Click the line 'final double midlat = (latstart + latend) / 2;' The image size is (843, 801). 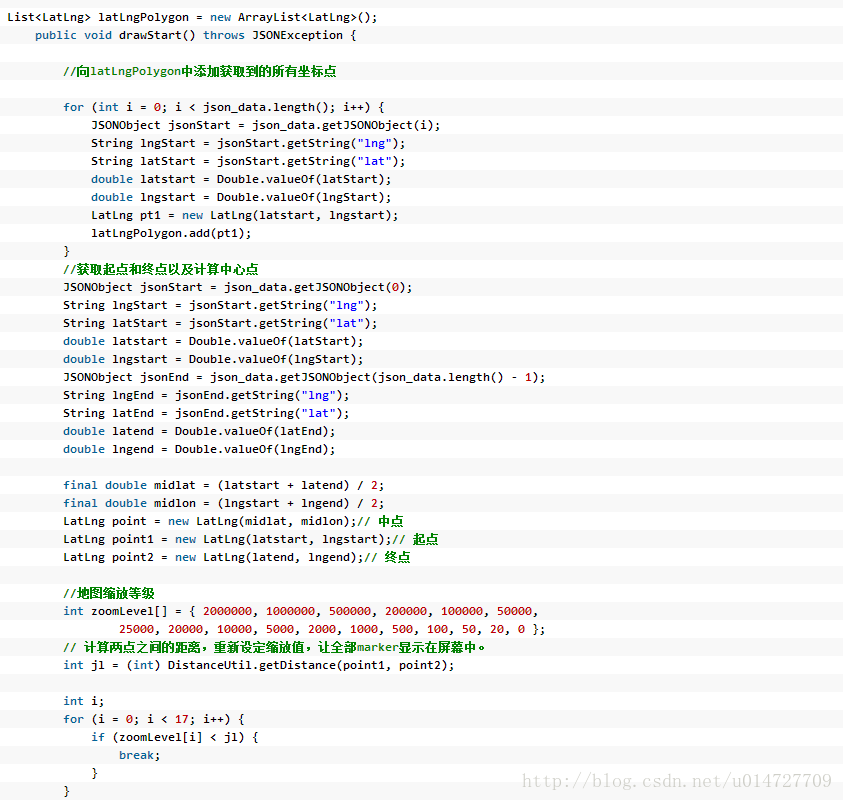pyautogui.click(x=224, y=485)
